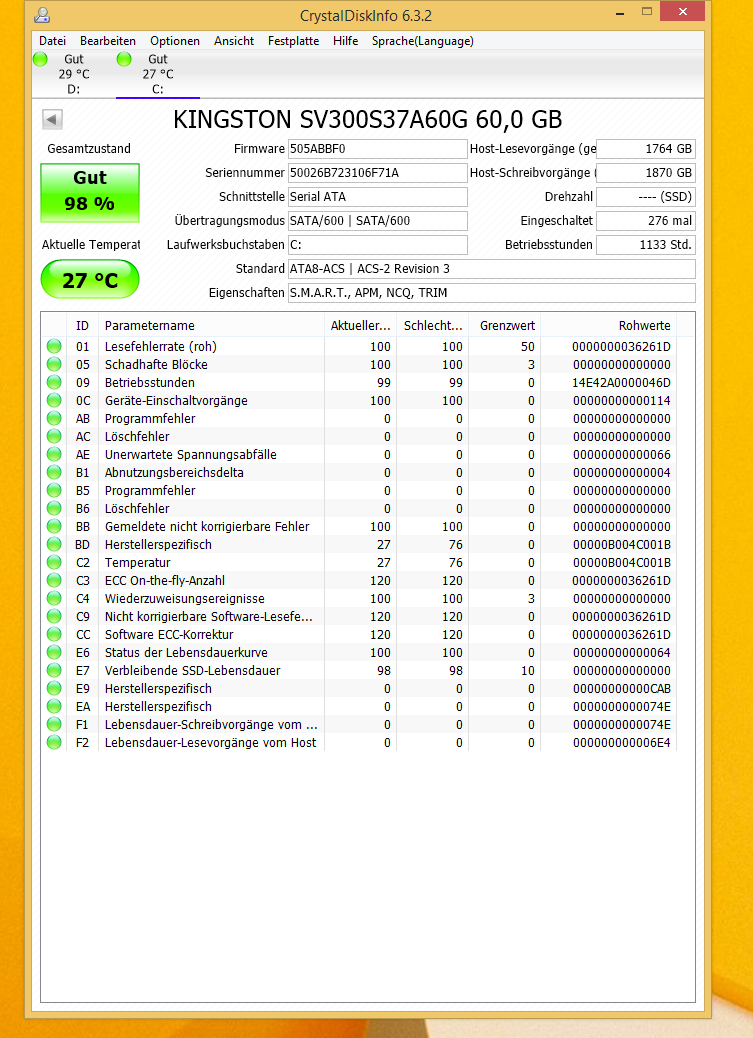The image size is (753, 1038).
Task: Select the Verbleibende SSD-Lebensdauer parameter name
Action: (193, 671)
